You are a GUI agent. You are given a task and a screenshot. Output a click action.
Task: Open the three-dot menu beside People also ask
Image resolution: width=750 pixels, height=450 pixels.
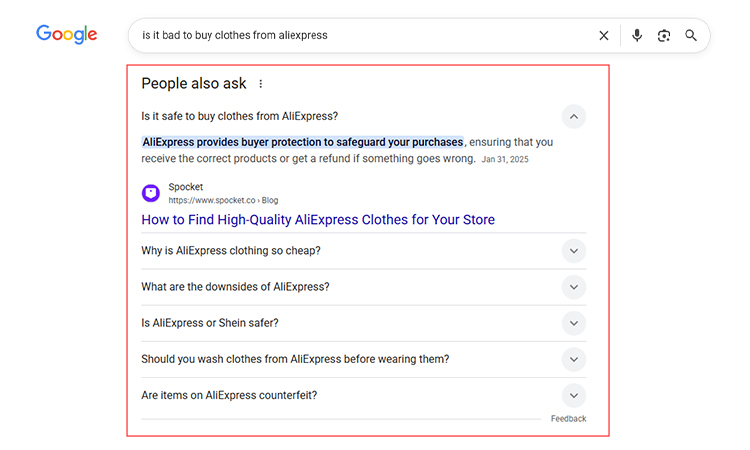pyautogui.click(x=261, y=84)
